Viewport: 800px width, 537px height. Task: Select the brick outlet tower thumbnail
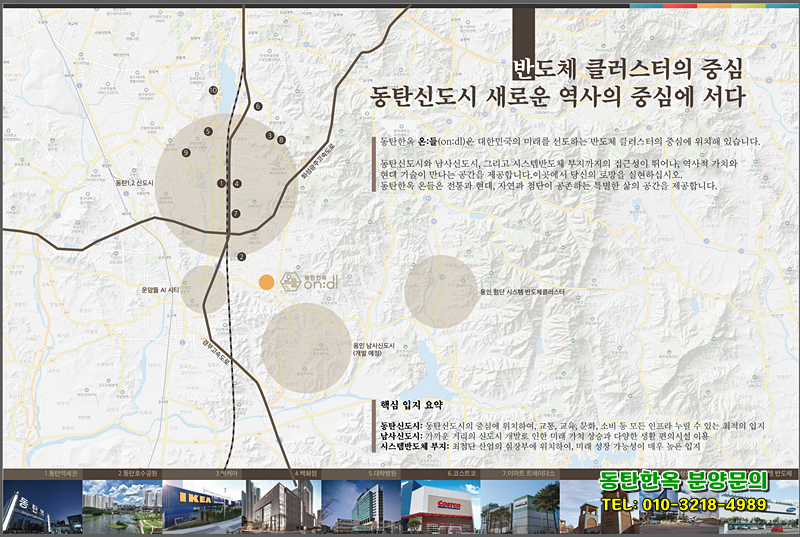[x=600, y=506]
